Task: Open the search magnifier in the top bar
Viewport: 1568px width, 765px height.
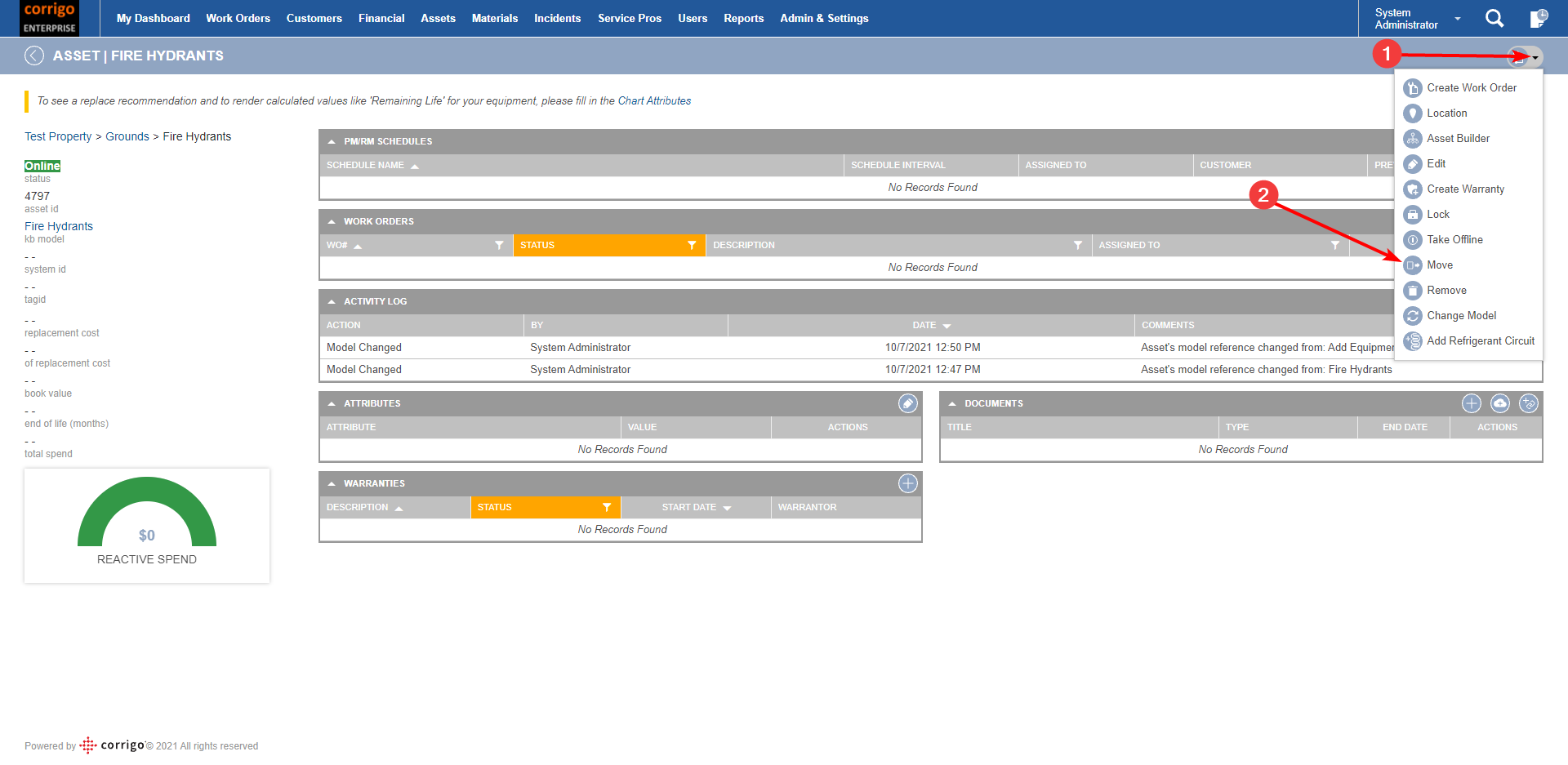Action: point(1494,18)
